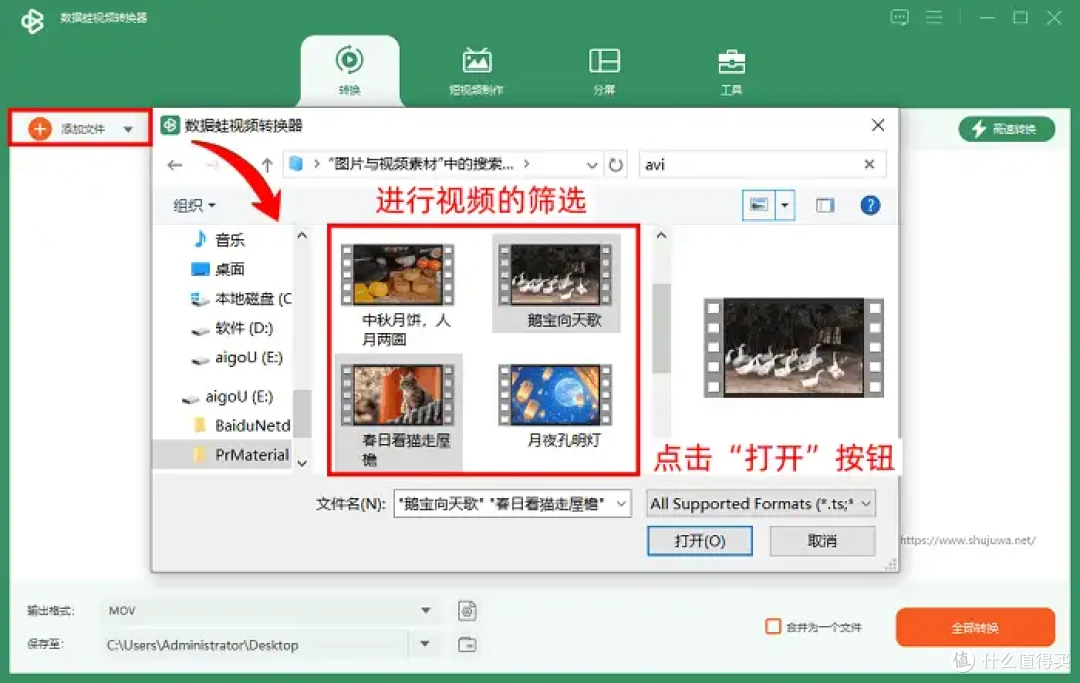Click the 打开(O) button
The width and height of the screenshot is (1080, 683).
[699, 541]
